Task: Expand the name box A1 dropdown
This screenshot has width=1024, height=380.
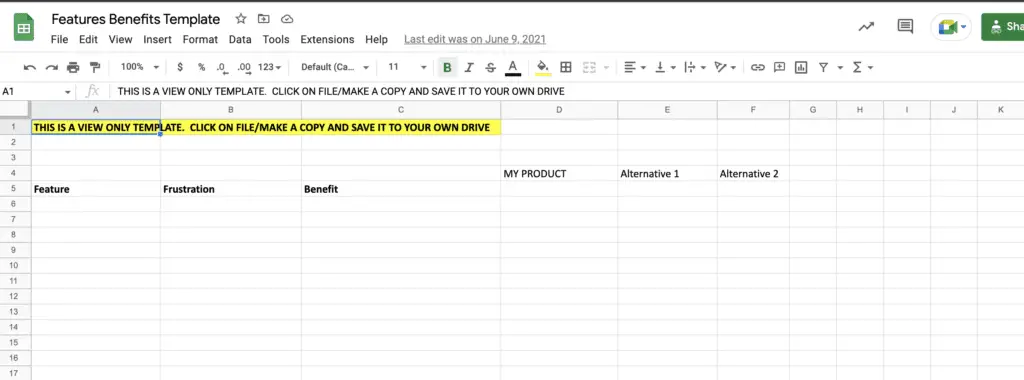Action: (x=68, y=92)
